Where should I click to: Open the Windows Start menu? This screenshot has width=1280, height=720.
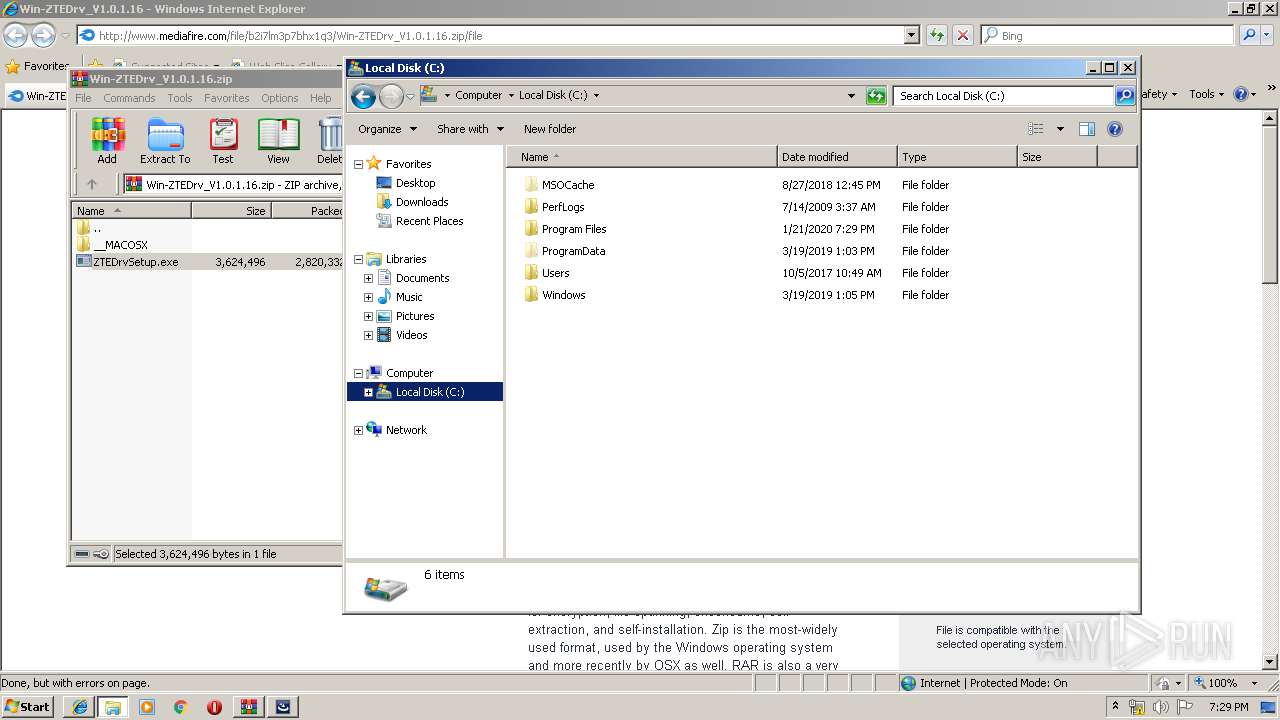(x=27, y=707)
